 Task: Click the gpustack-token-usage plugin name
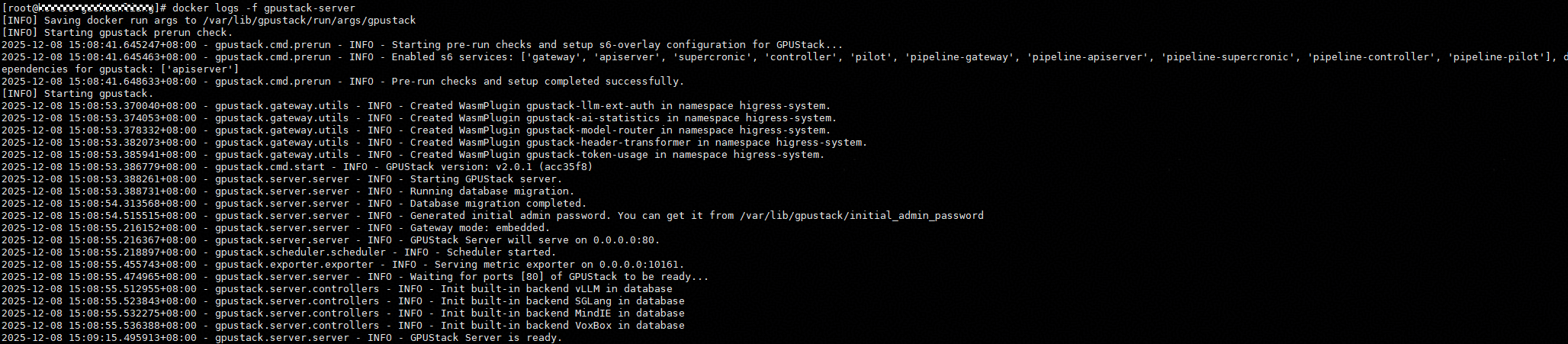coord(586,155)
